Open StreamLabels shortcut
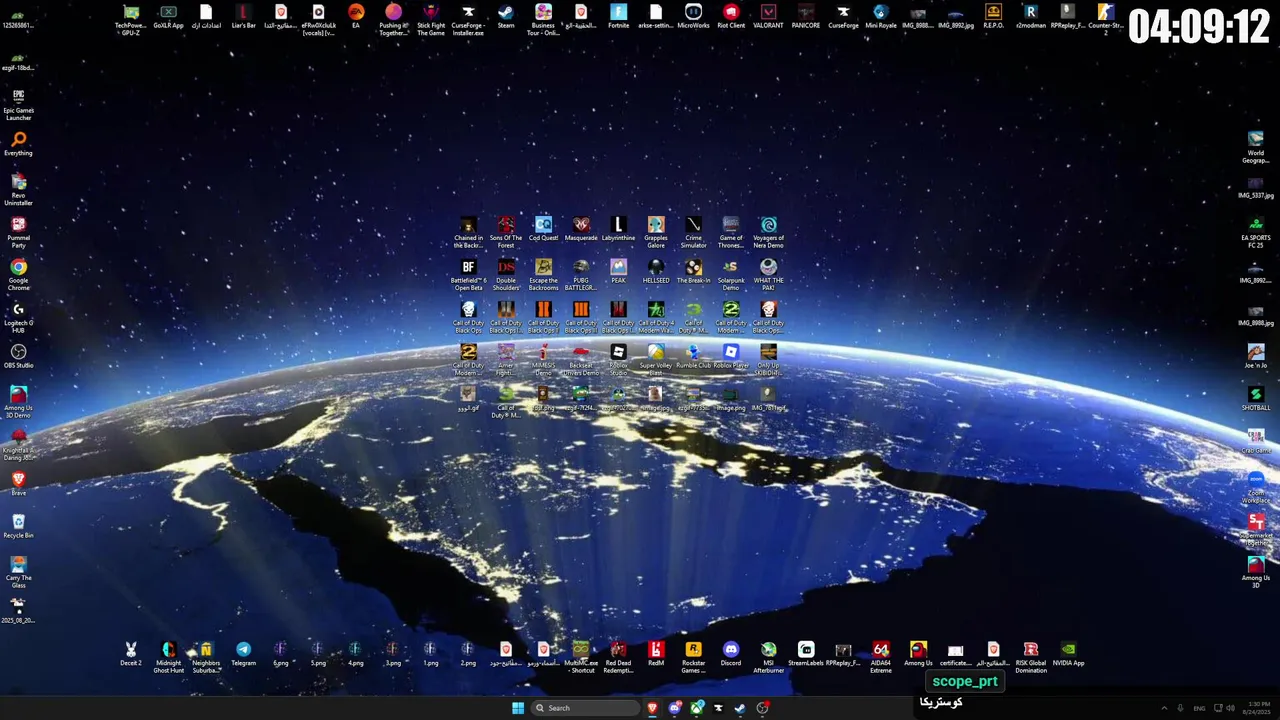Viewport: 1280px width, 720px height. [x=806, y=654]
